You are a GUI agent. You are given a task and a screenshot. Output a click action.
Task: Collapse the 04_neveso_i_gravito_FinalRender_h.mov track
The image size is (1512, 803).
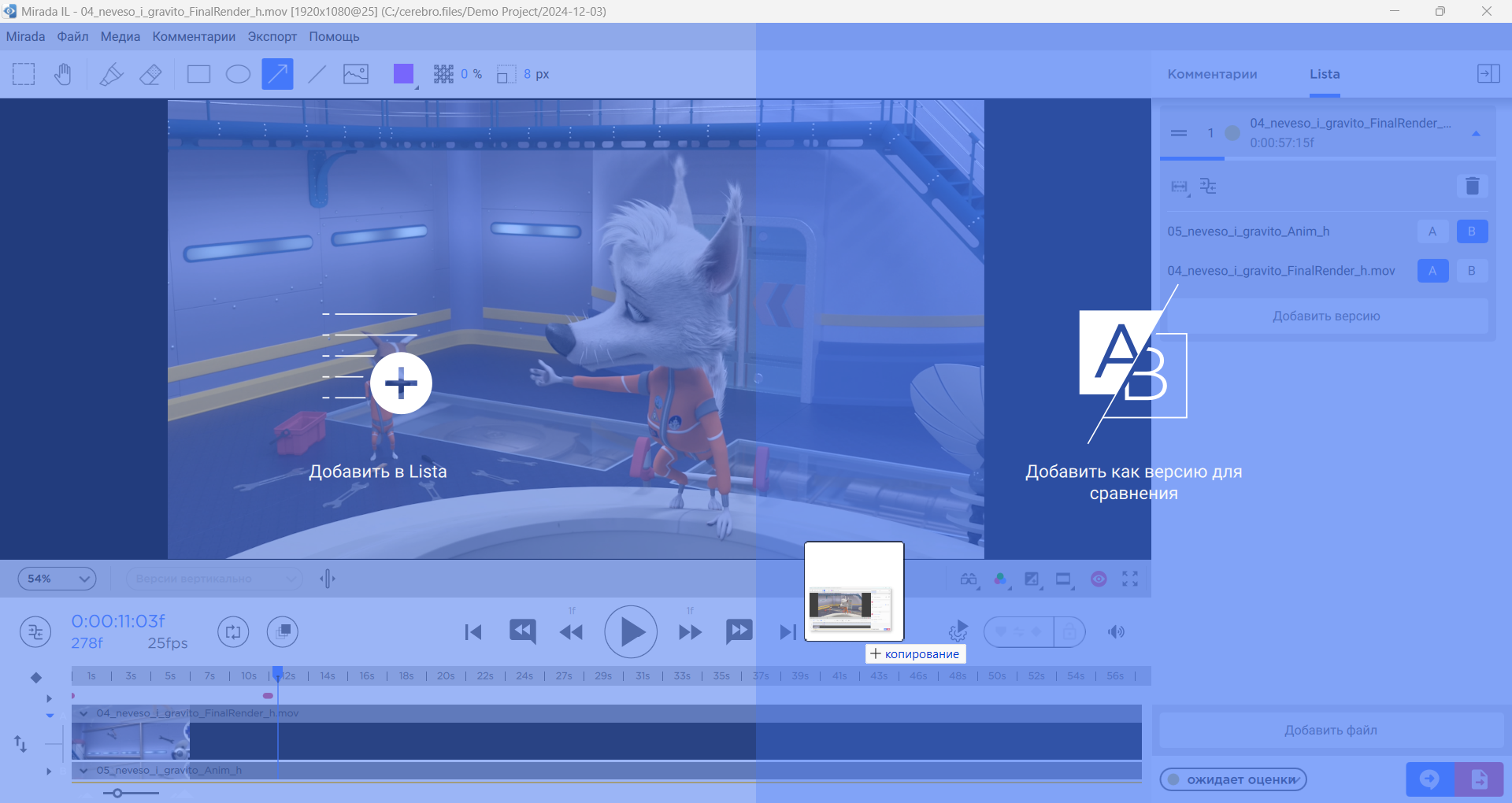tap(84, 713)
